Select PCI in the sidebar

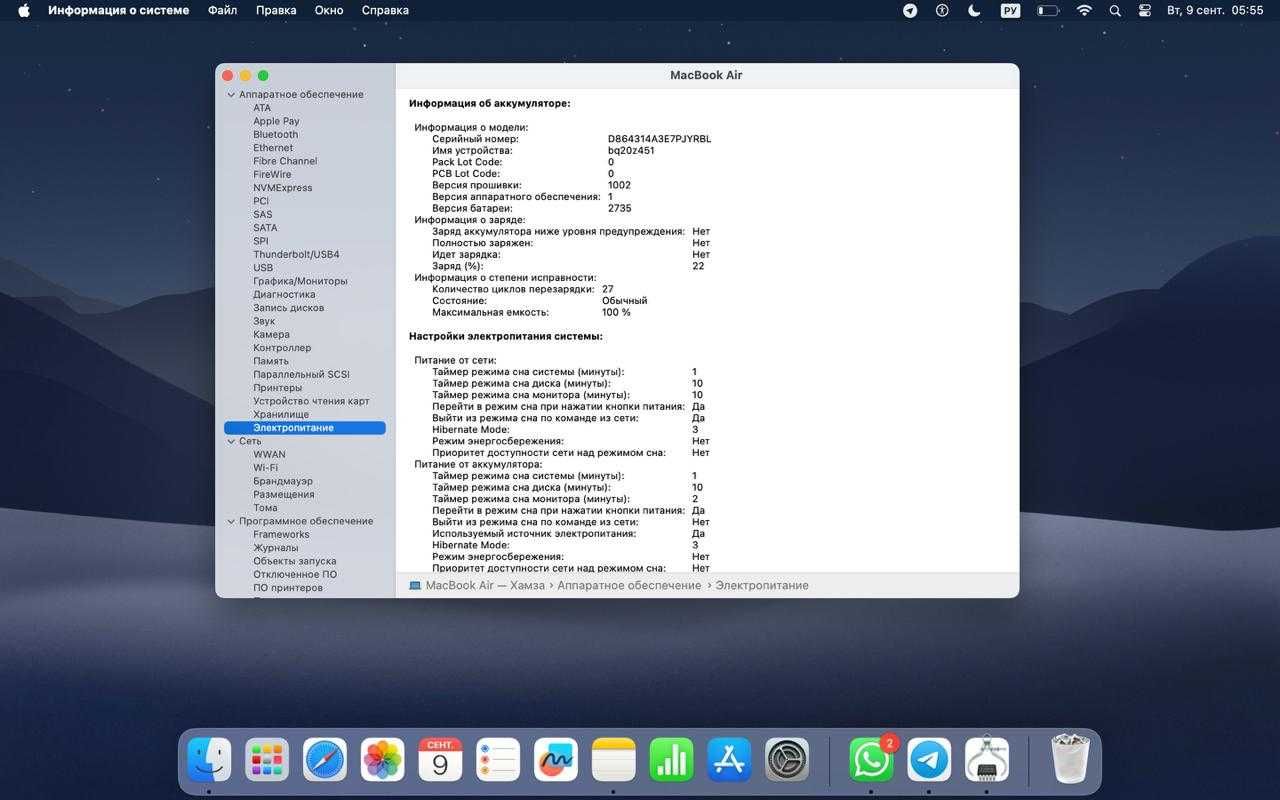(x=261, y=201)
